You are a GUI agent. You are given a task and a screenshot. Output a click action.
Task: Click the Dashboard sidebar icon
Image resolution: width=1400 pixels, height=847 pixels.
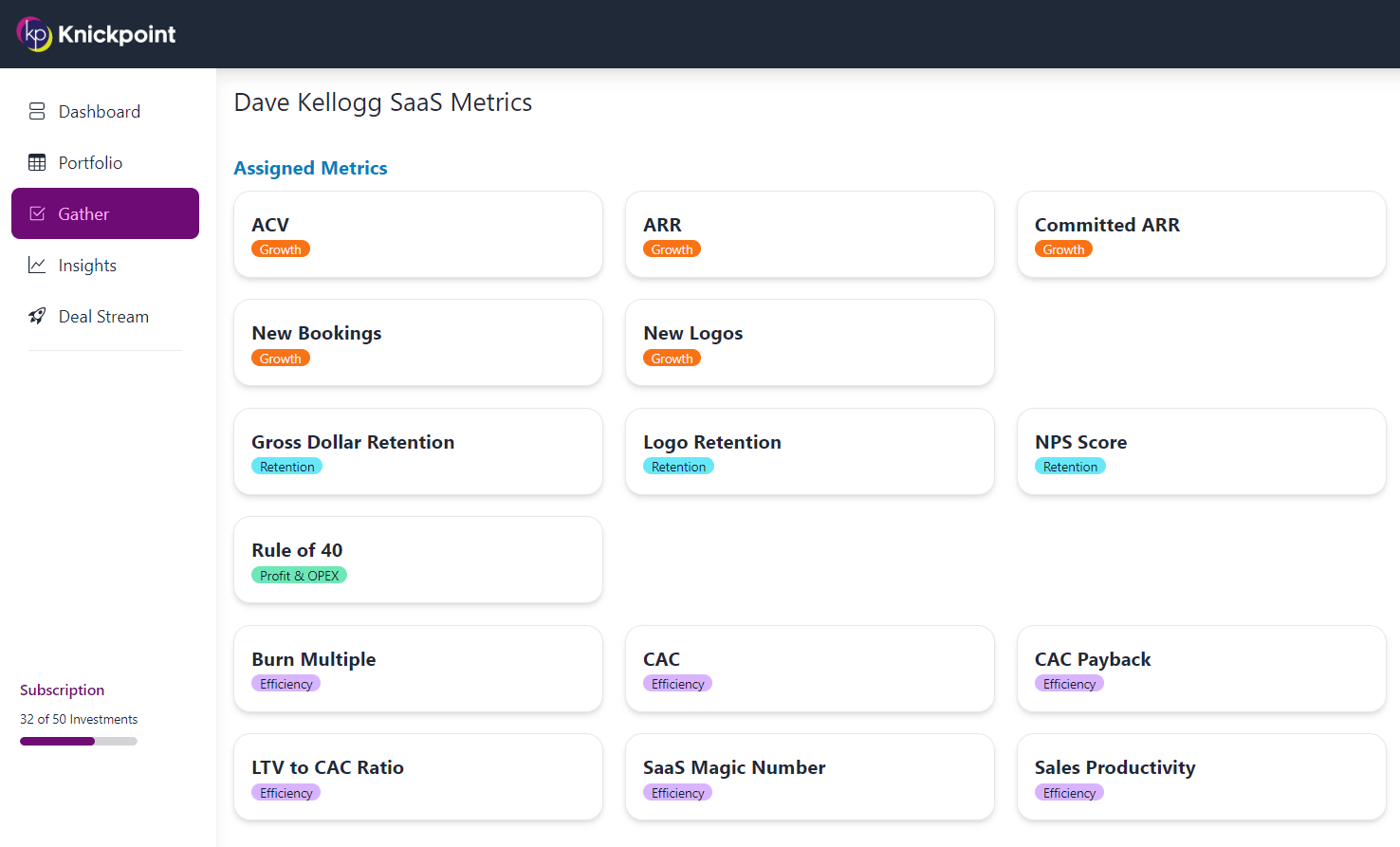[x=37, y=111]
